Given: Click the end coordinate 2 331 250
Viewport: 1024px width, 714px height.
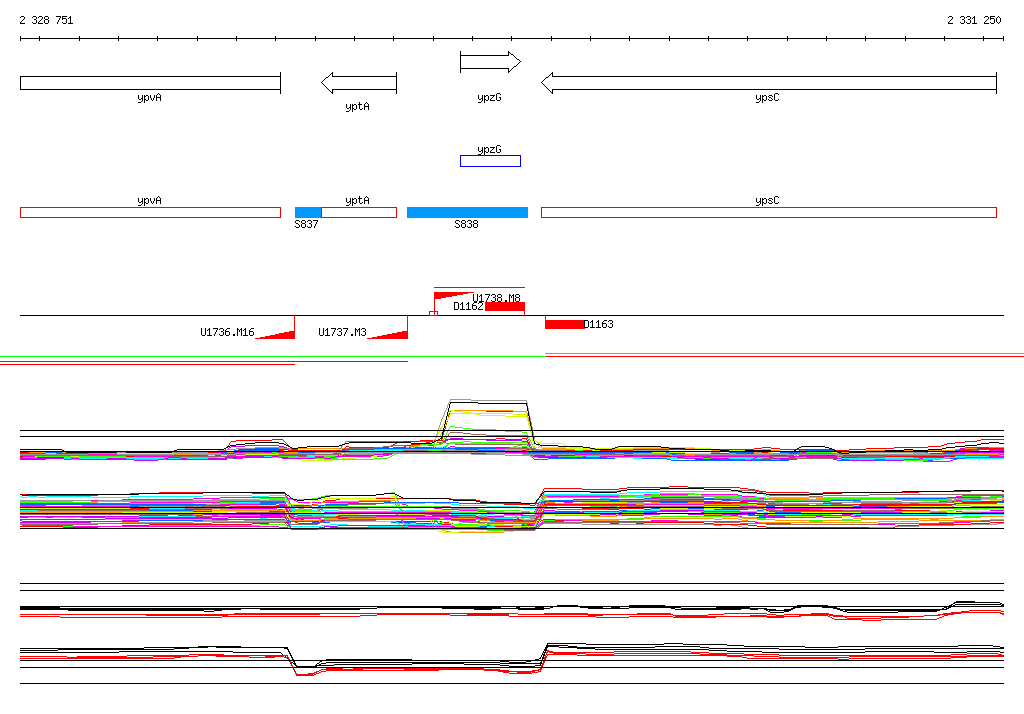Looking at the screenshot, I should (x=974, y=20).
